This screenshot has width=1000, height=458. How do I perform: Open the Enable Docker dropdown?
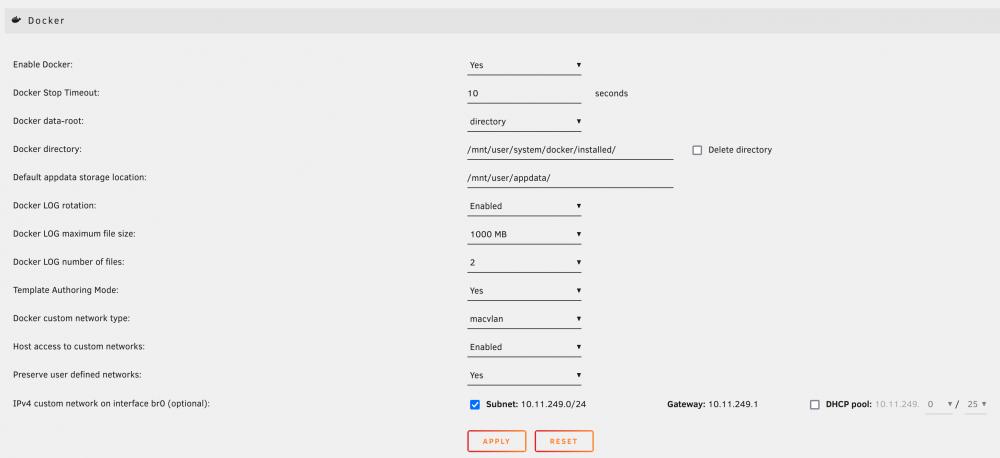click(524, 65)
